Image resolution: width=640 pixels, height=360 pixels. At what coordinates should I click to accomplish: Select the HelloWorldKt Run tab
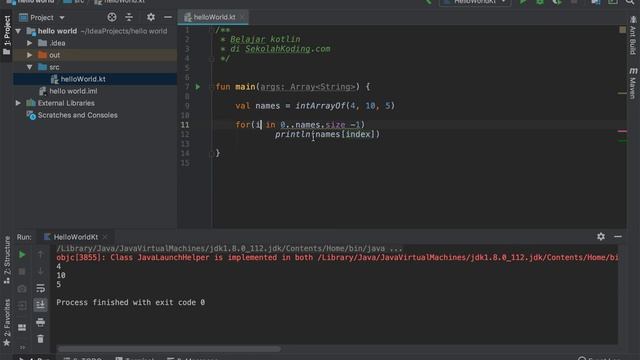(76, 237)
